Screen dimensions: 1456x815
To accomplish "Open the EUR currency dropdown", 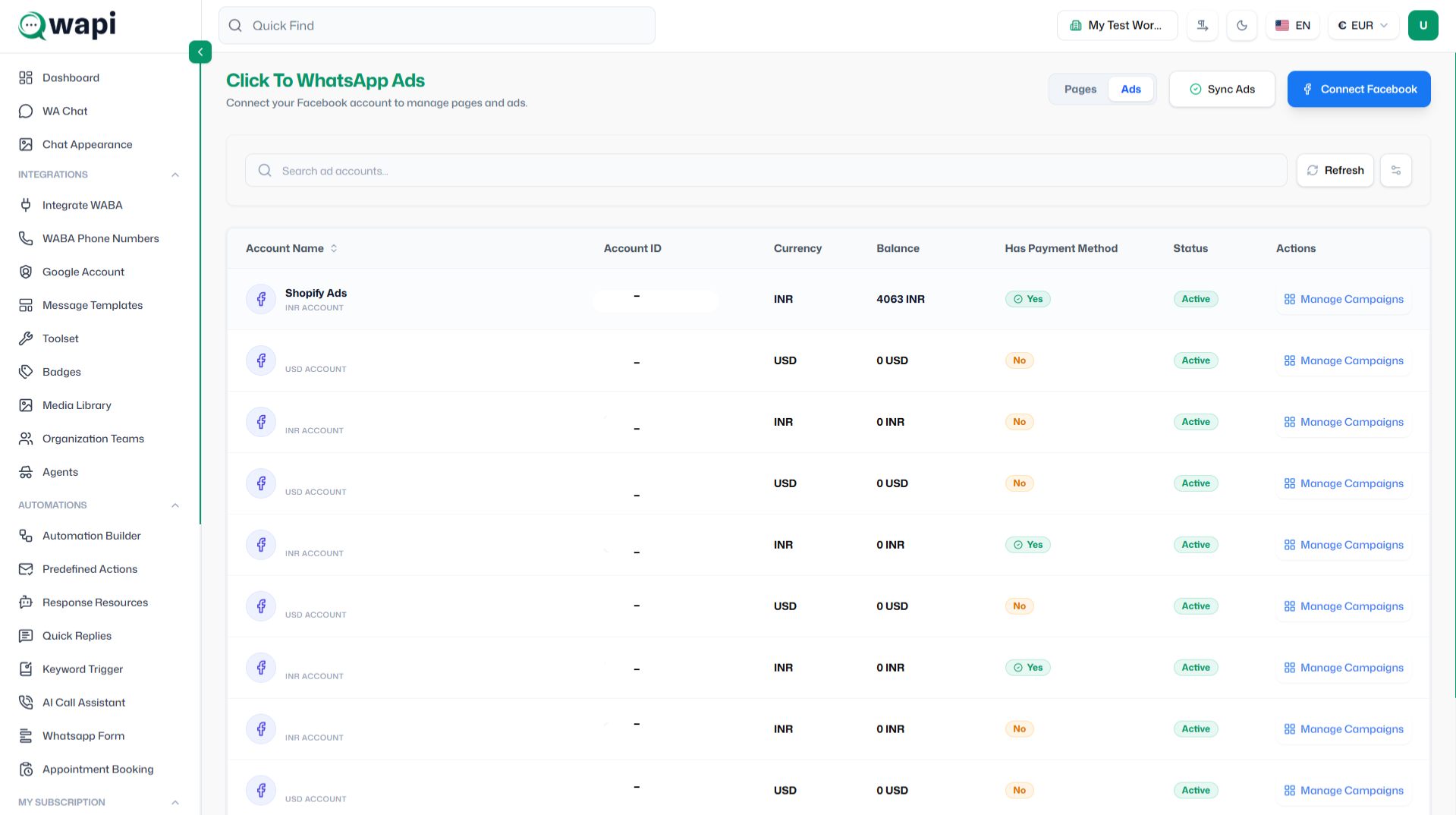I will coord(1363,25).
